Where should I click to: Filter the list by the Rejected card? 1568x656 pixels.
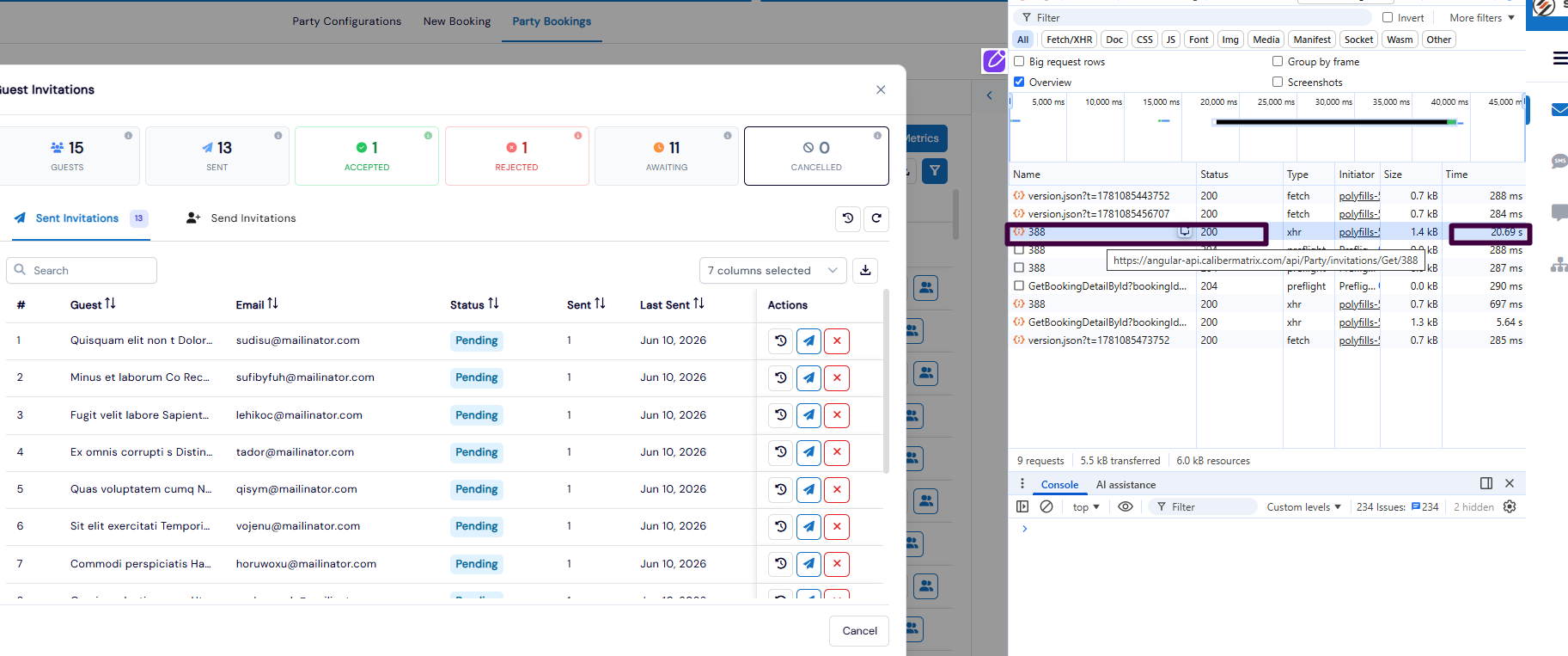pos(517,156)
